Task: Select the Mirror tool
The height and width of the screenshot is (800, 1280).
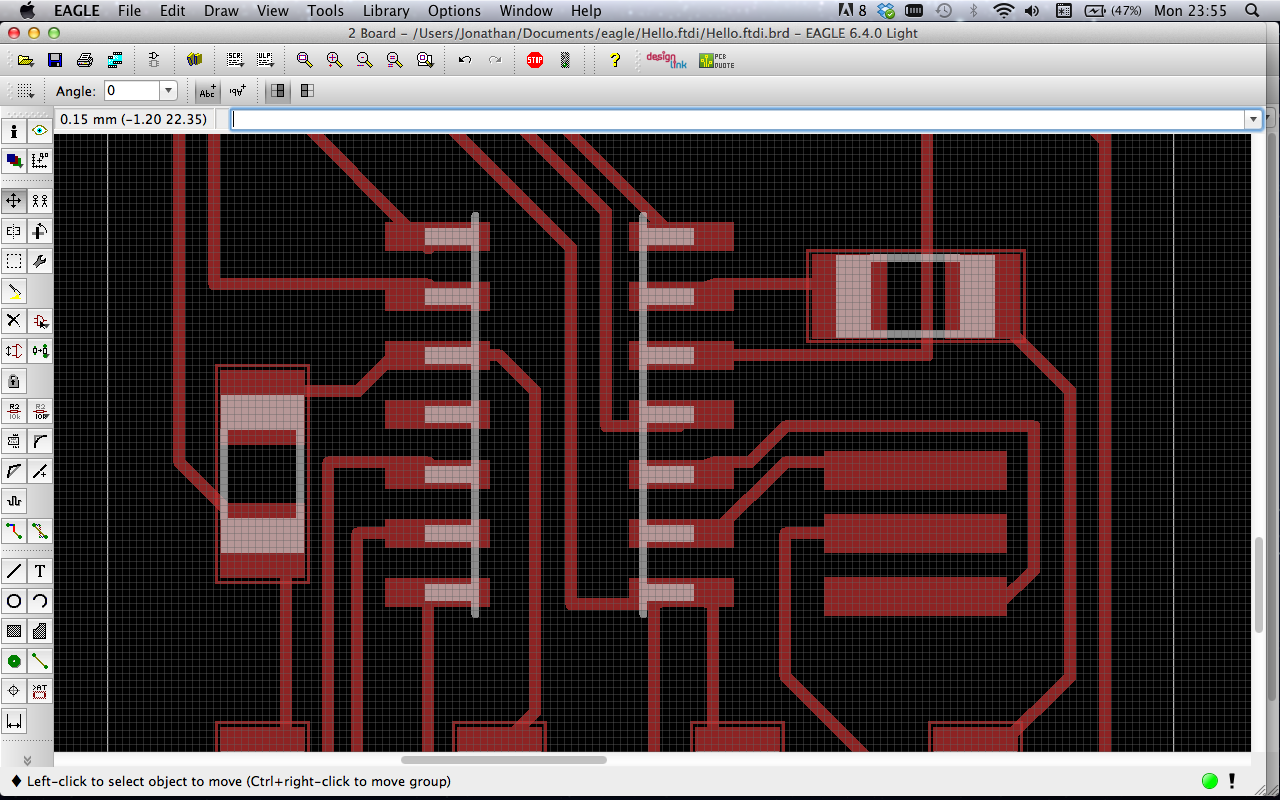Action: 14,231
